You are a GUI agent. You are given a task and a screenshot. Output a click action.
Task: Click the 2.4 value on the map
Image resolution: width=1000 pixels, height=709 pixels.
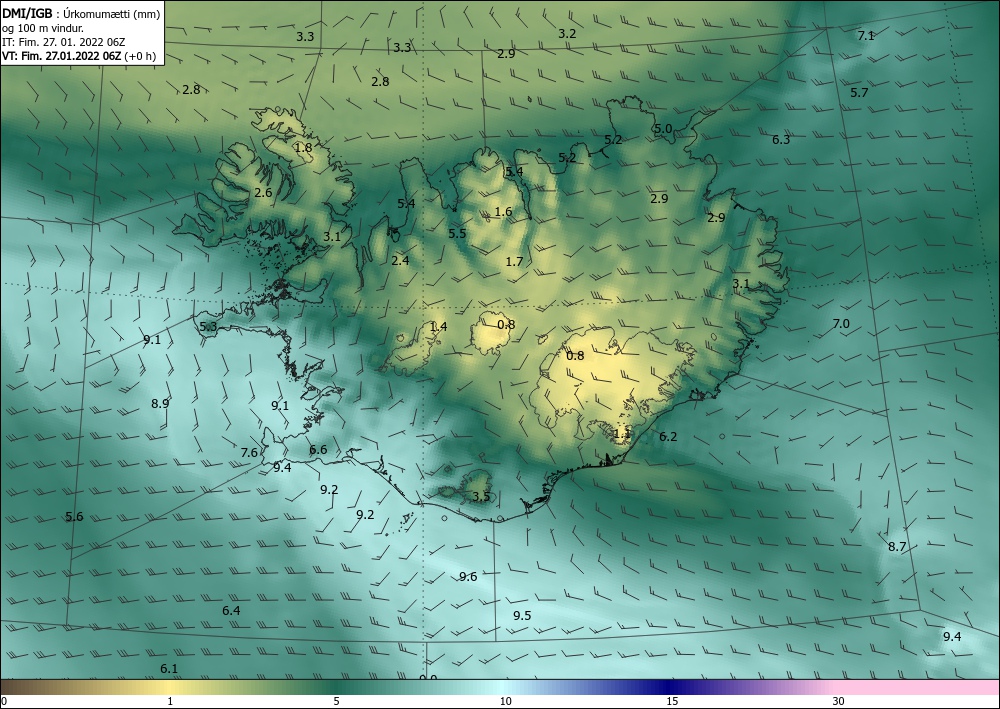(400, 260)
